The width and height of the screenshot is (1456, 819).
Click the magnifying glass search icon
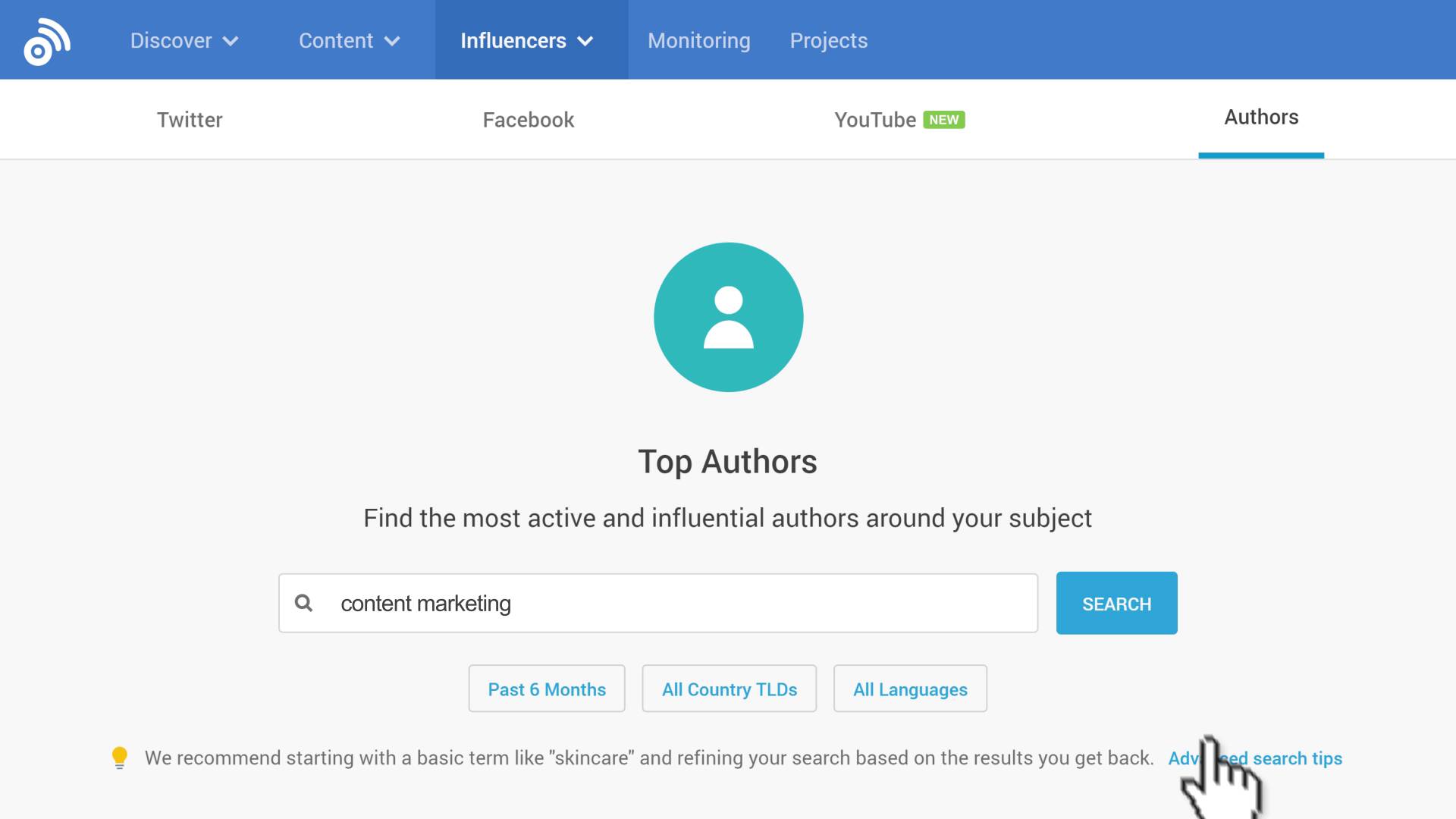click(x=303, y=603)
